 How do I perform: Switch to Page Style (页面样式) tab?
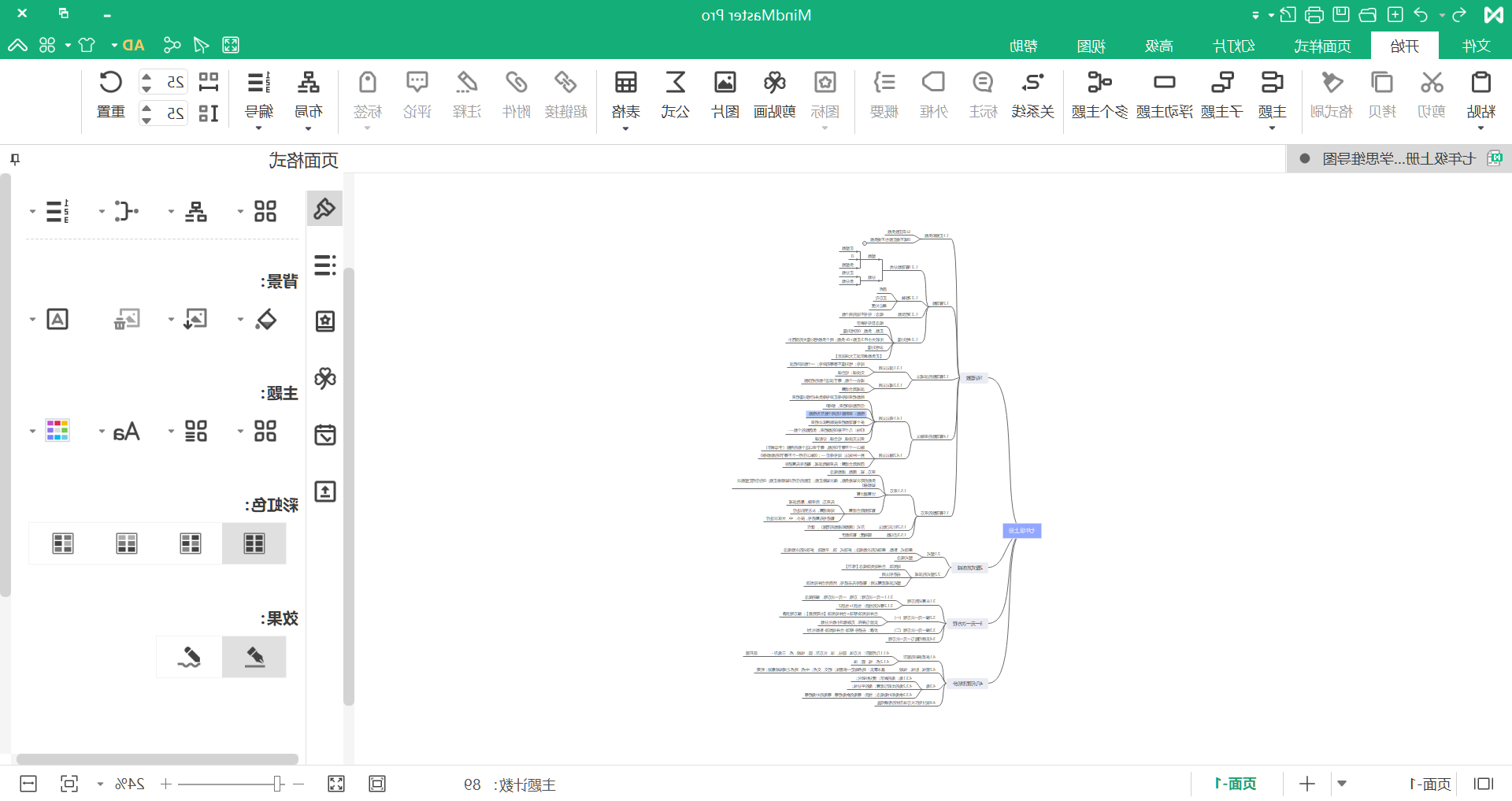pyautogui.click(x=1322, y=46)
